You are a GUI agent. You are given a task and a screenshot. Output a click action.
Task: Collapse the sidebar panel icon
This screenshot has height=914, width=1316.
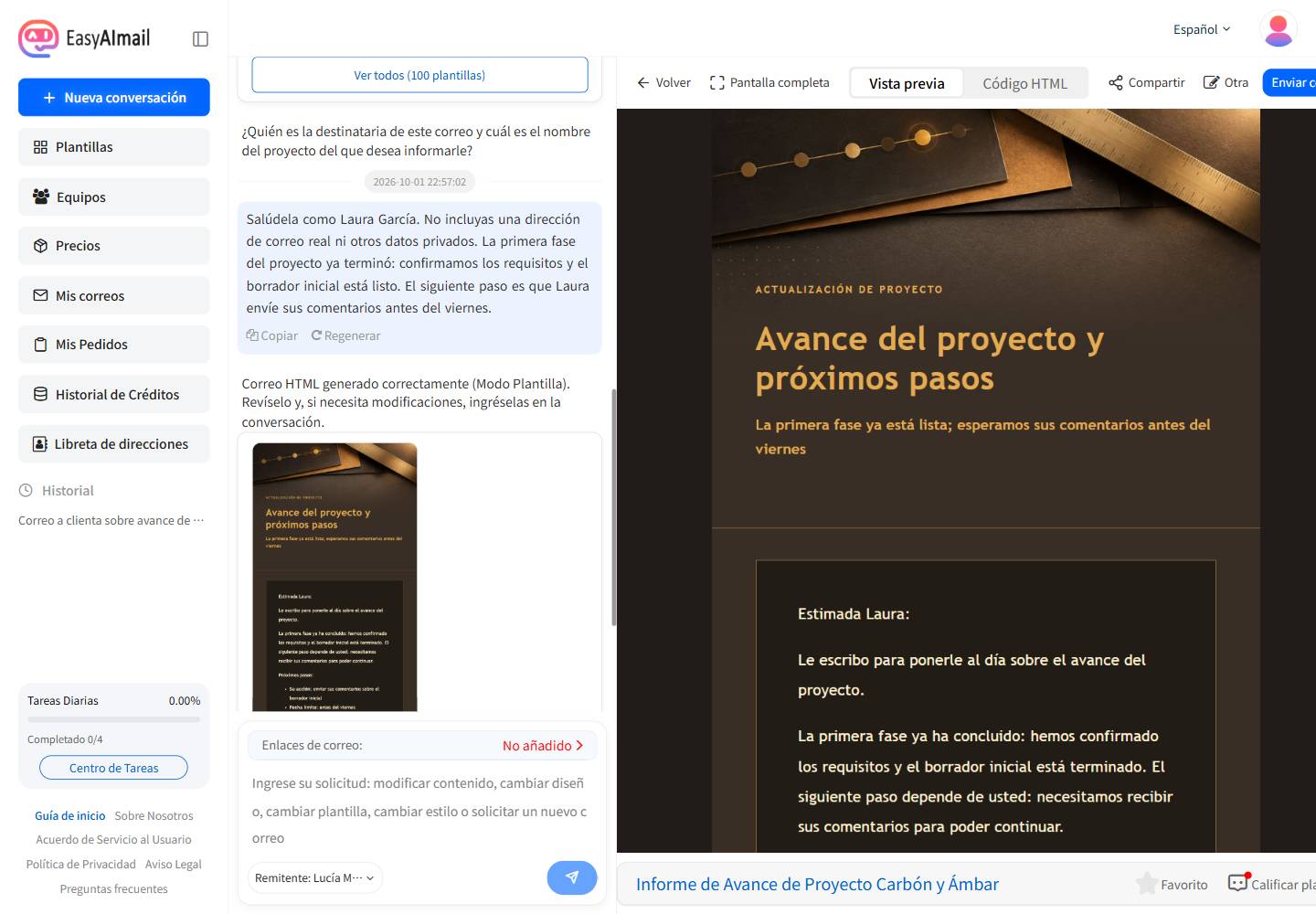pyautogui.click(x=200, y=38)
